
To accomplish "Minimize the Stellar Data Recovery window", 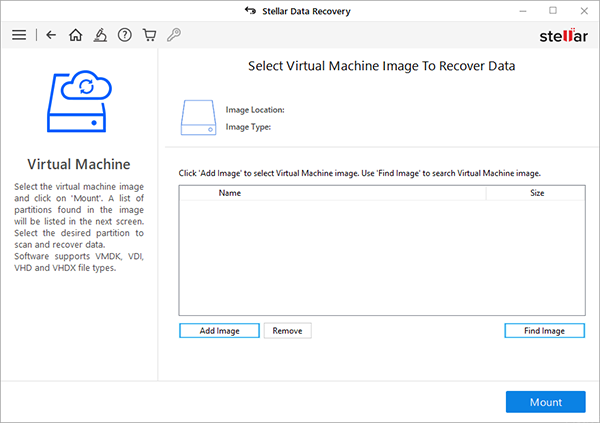I will [x=523, y=11].
